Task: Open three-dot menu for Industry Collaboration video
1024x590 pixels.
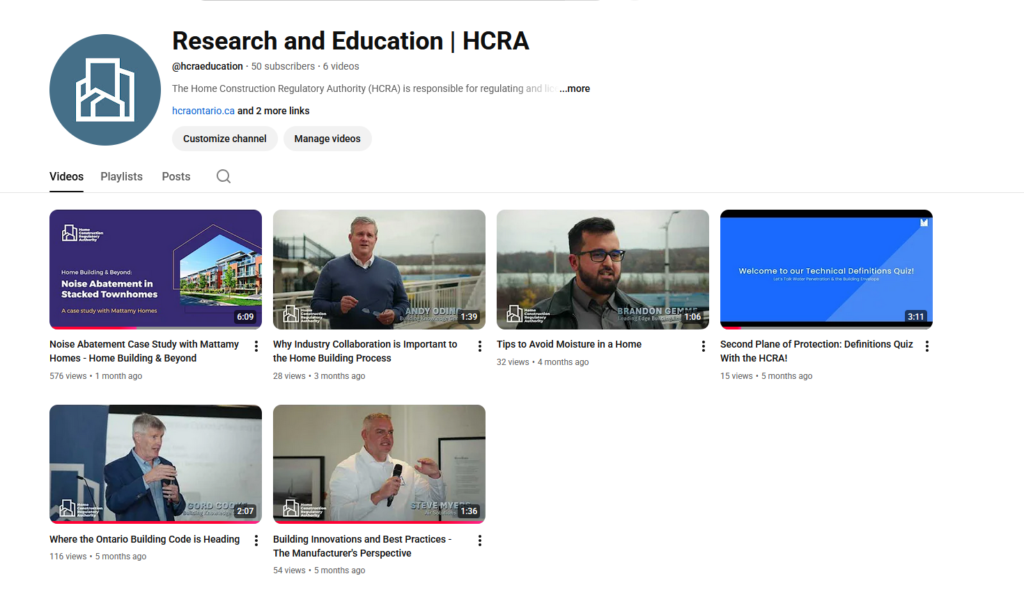Action: (480, 346)
